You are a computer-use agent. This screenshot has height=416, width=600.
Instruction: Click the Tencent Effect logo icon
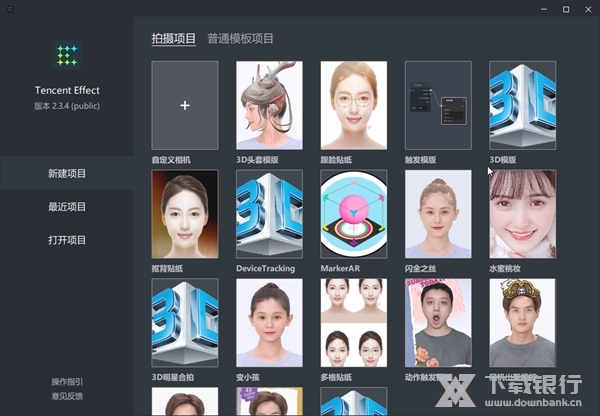click(x=67, y=55)
